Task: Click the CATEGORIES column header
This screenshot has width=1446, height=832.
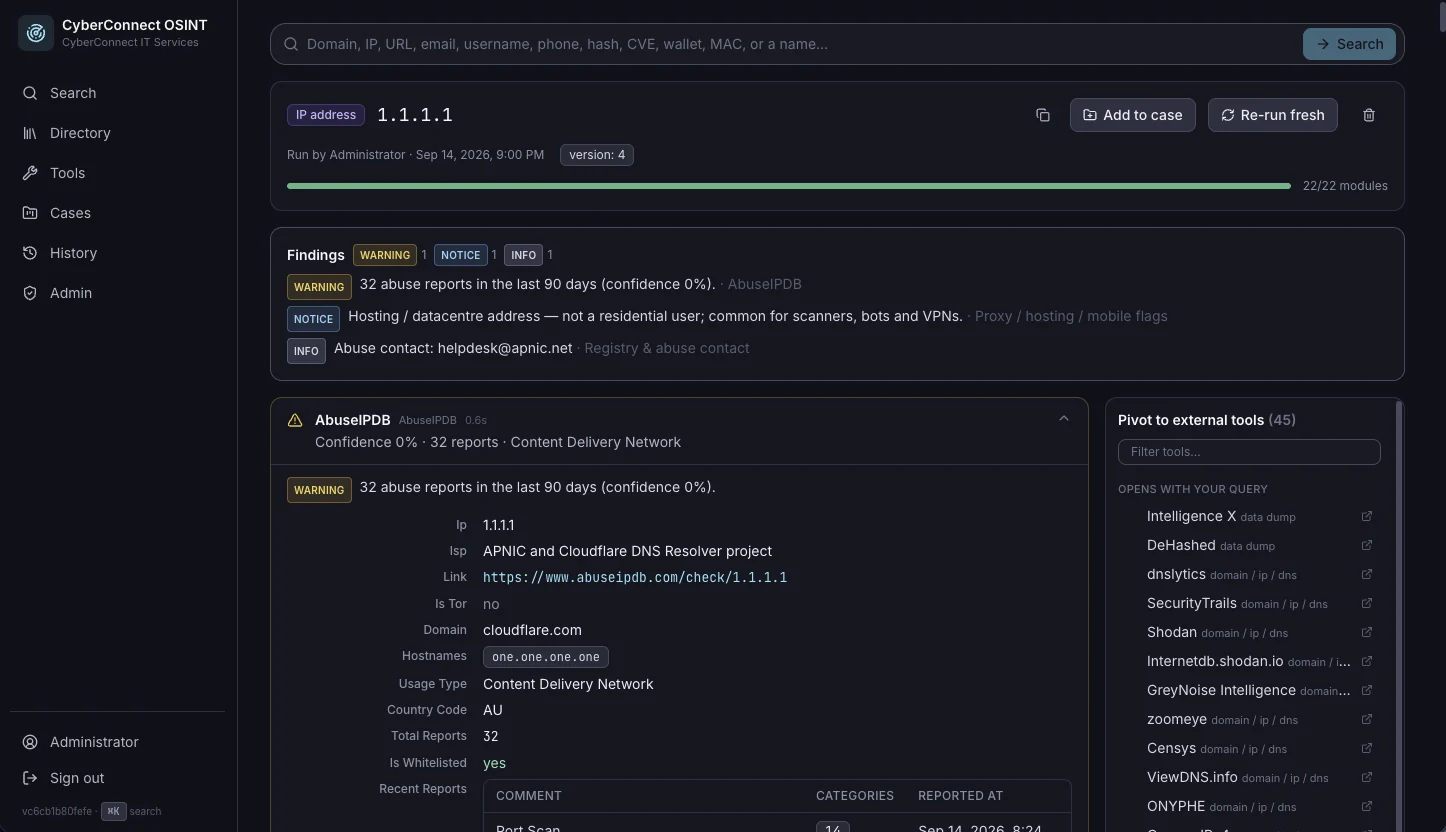Action: [x=855, y=796]
